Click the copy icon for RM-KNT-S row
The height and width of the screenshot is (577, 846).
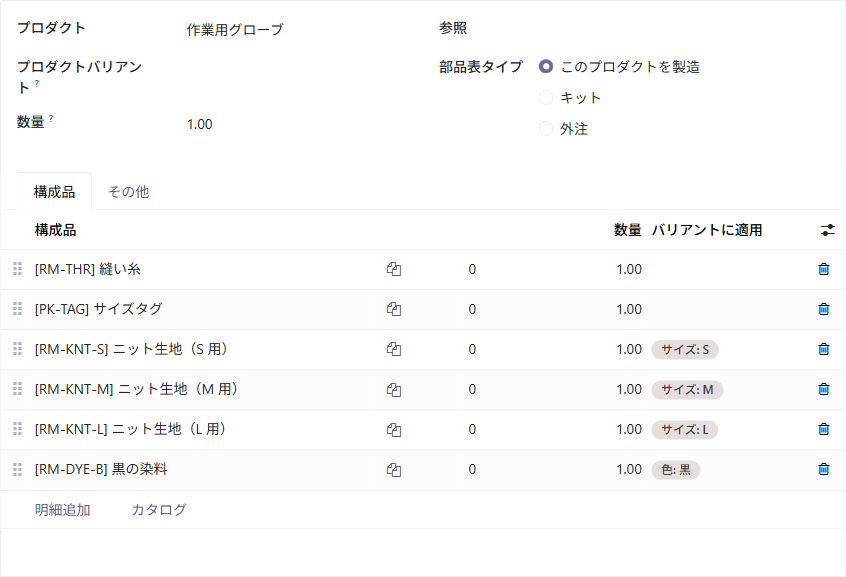pos(394,349)
